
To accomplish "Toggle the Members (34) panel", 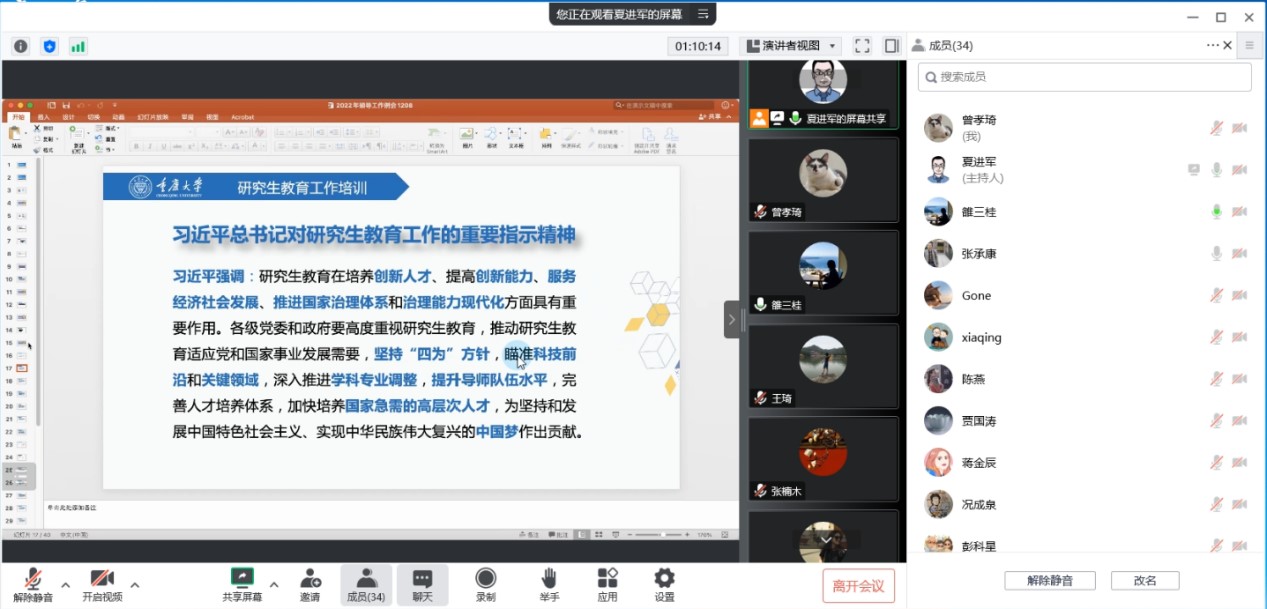I will pos(366,584).
